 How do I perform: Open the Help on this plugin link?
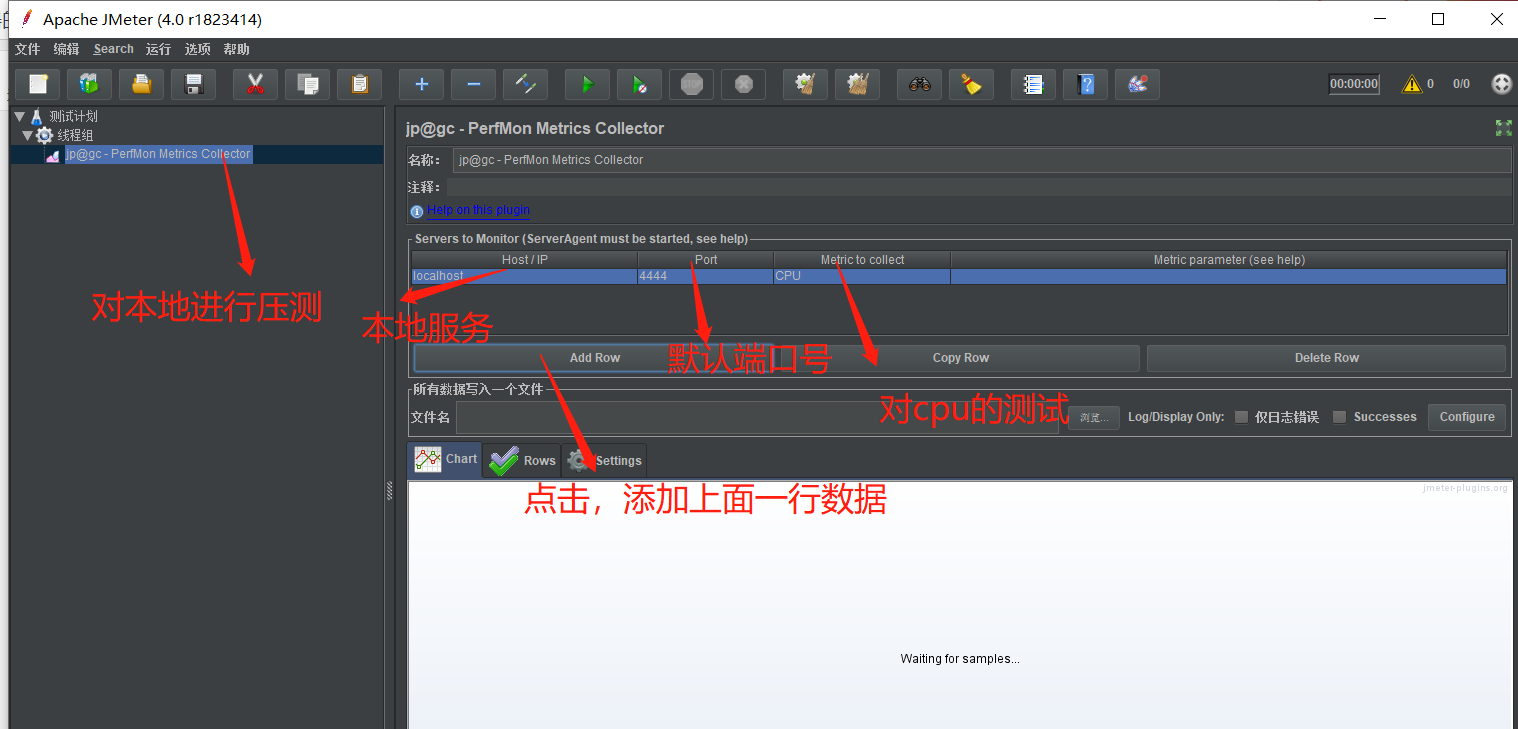[479, 210]
